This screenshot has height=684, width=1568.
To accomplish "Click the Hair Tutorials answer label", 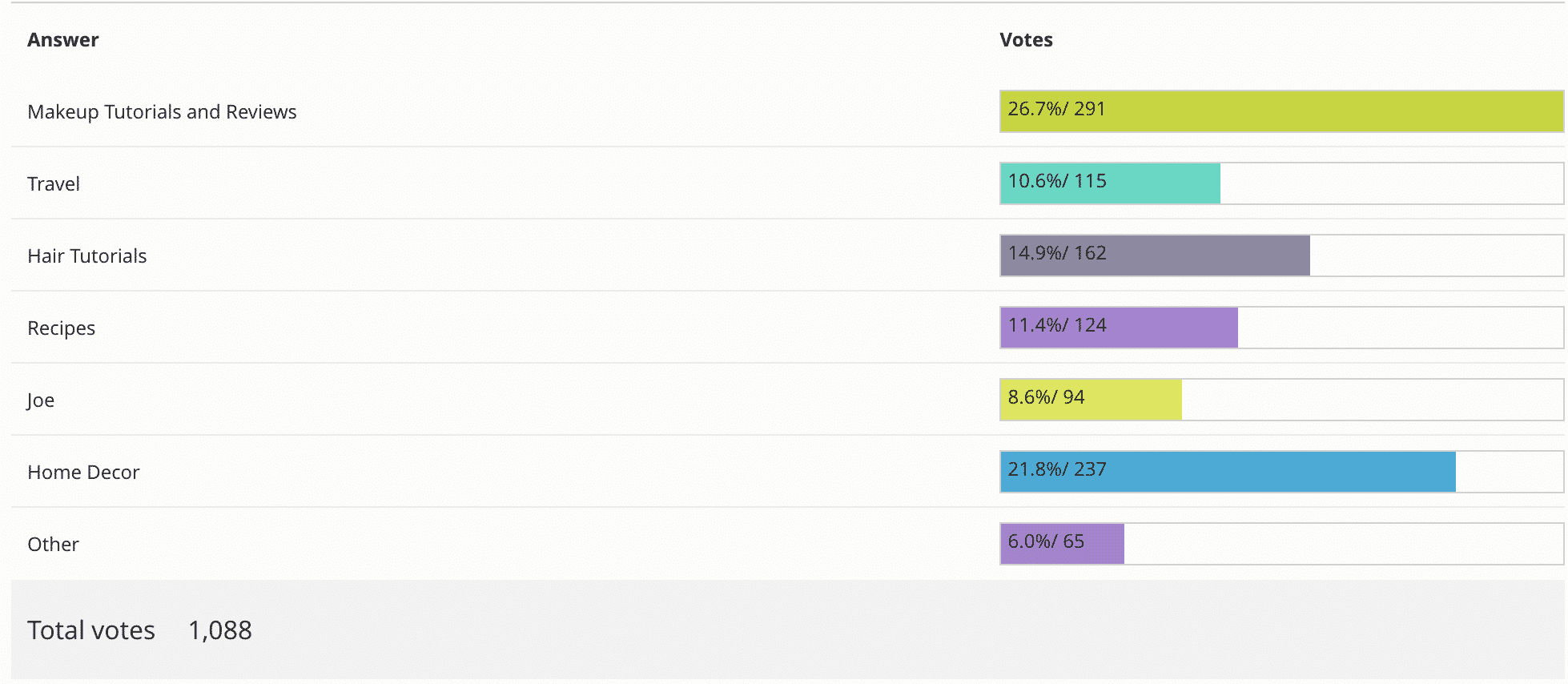I will tap(87, 256).
